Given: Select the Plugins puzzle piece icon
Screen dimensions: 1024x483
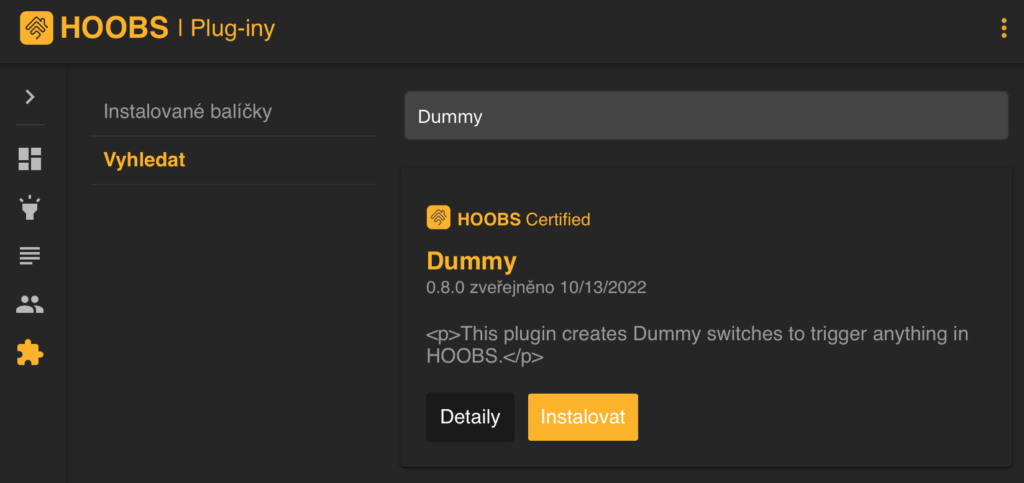Looking at the screenshot, I should [30, 352].
